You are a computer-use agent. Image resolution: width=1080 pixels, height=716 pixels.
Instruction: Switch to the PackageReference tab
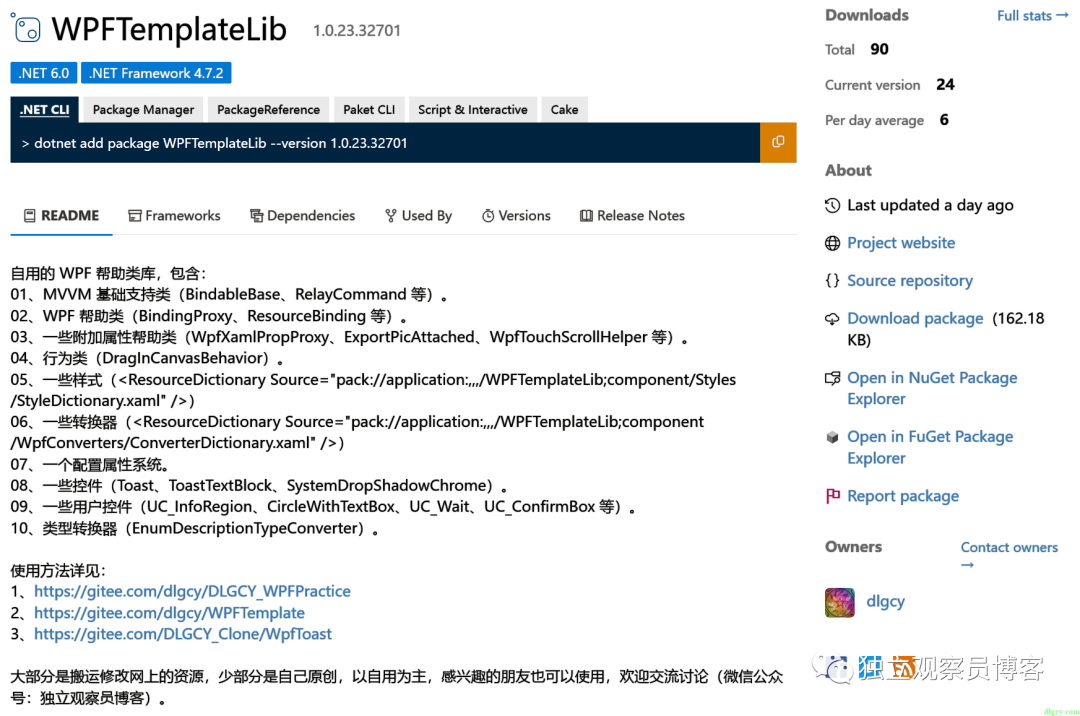click(x=268, y=109)
